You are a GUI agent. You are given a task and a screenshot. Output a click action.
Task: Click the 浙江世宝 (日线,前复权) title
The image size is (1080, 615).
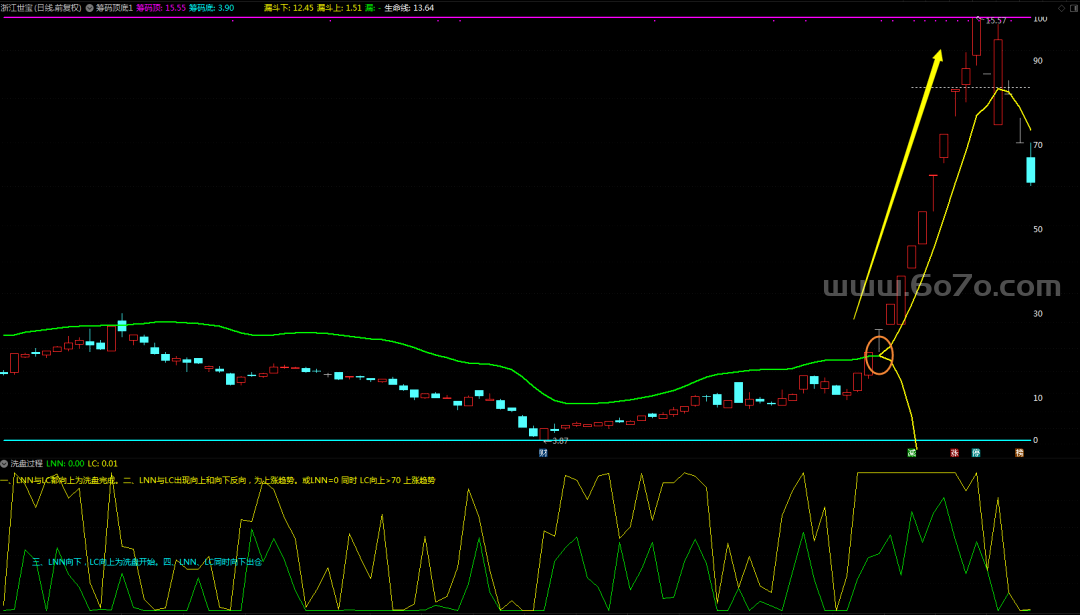click(x=41, y=7)
